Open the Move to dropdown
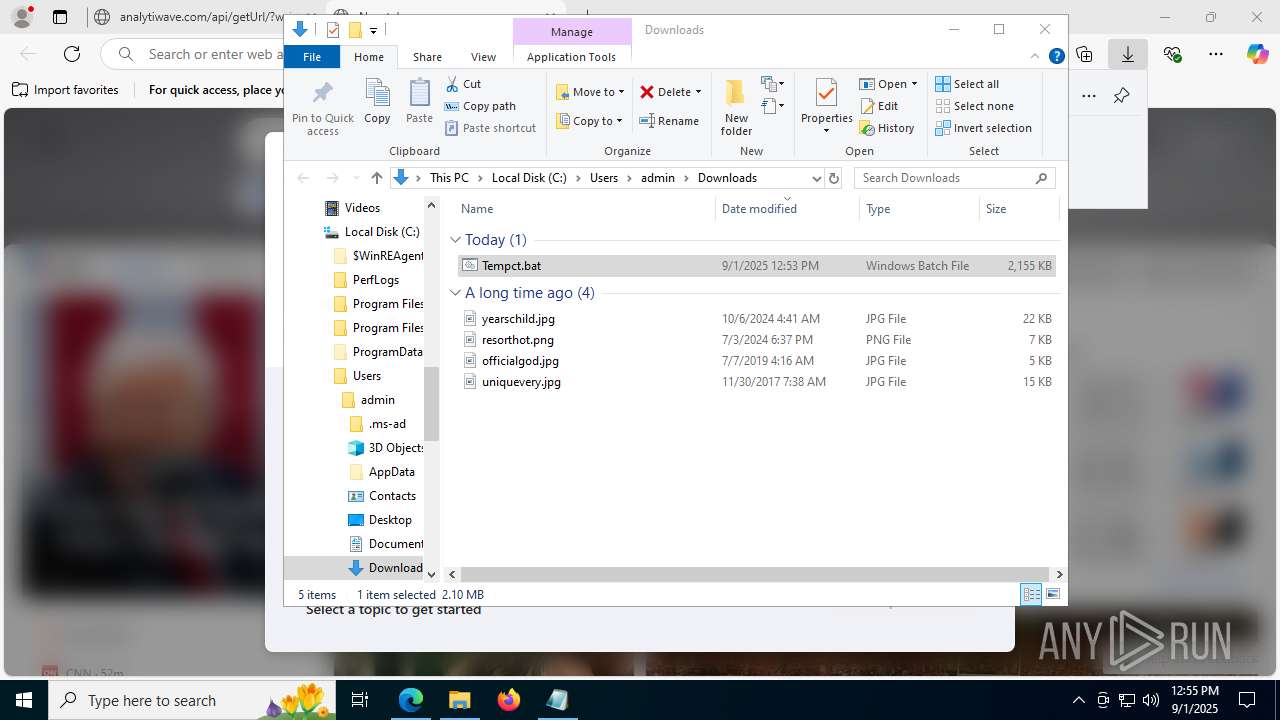Image resolution: width=1280 pixels, height=720 pixels. pos(590,92)
